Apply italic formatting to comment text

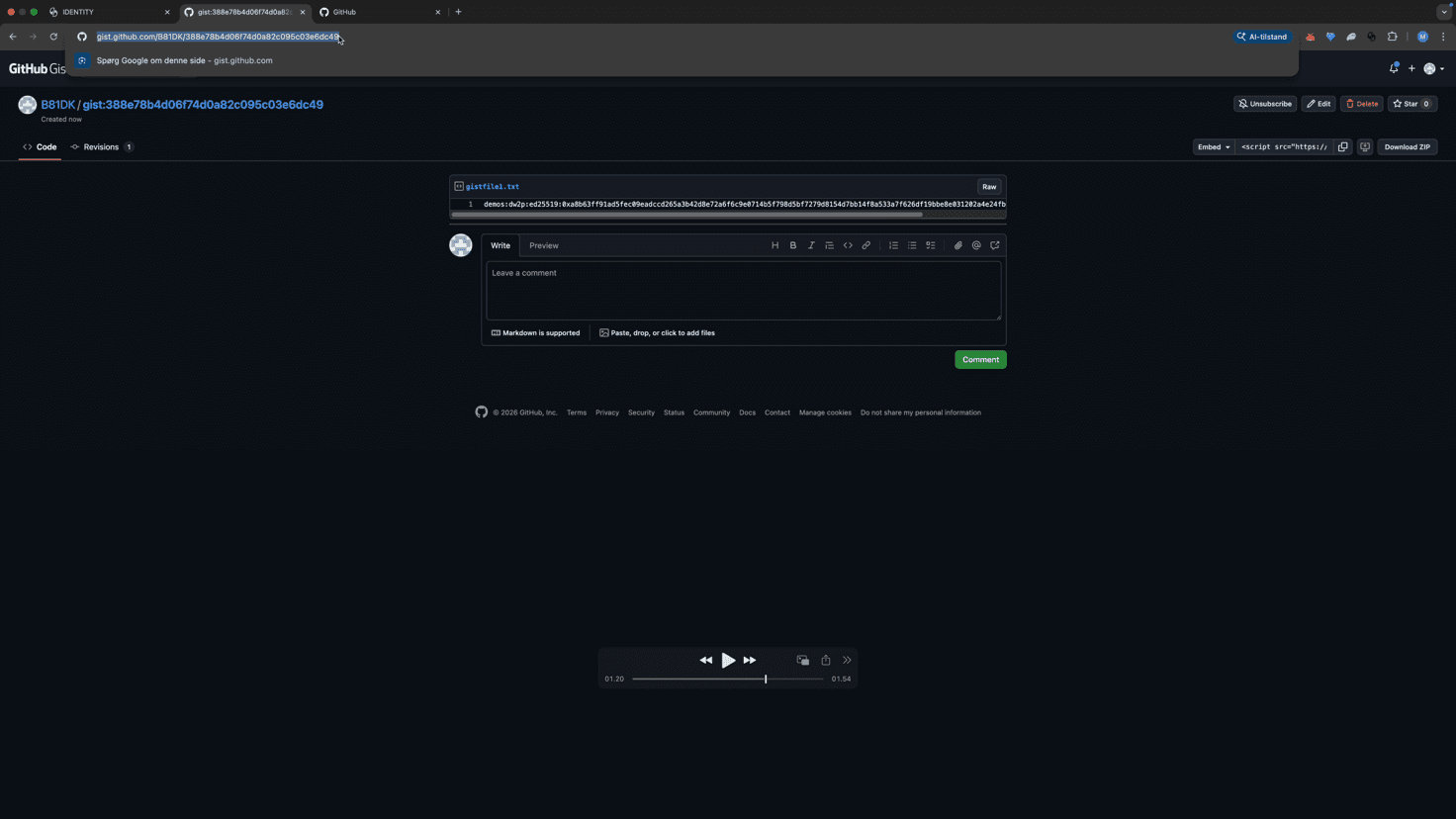tap(811, 245)
